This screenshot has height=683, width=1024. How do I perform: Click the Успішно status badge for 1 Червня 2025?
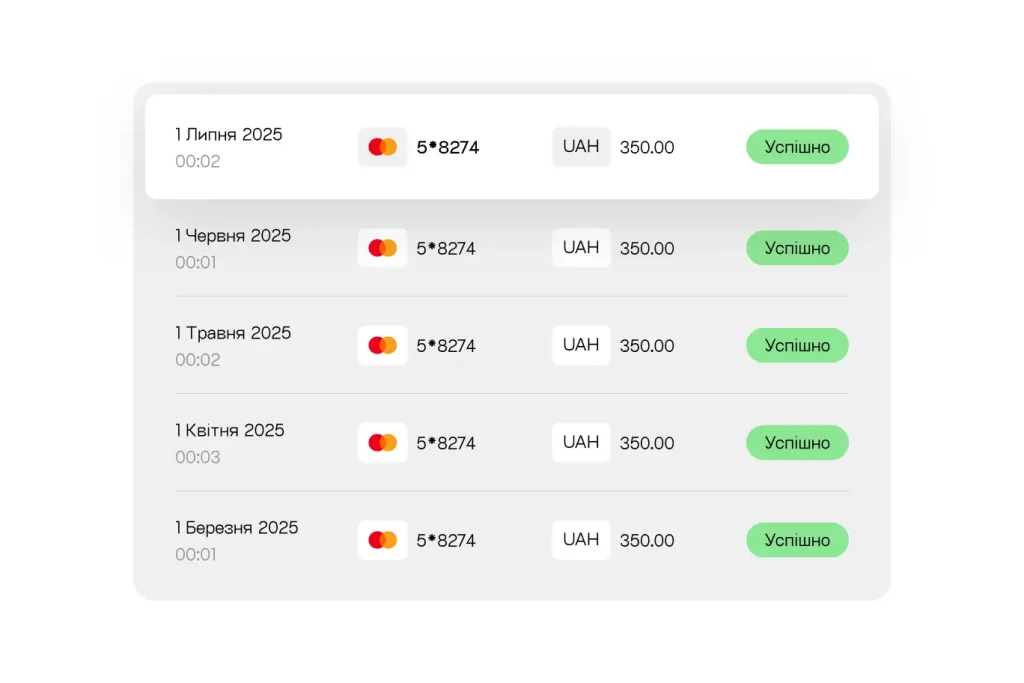point(797,248)
